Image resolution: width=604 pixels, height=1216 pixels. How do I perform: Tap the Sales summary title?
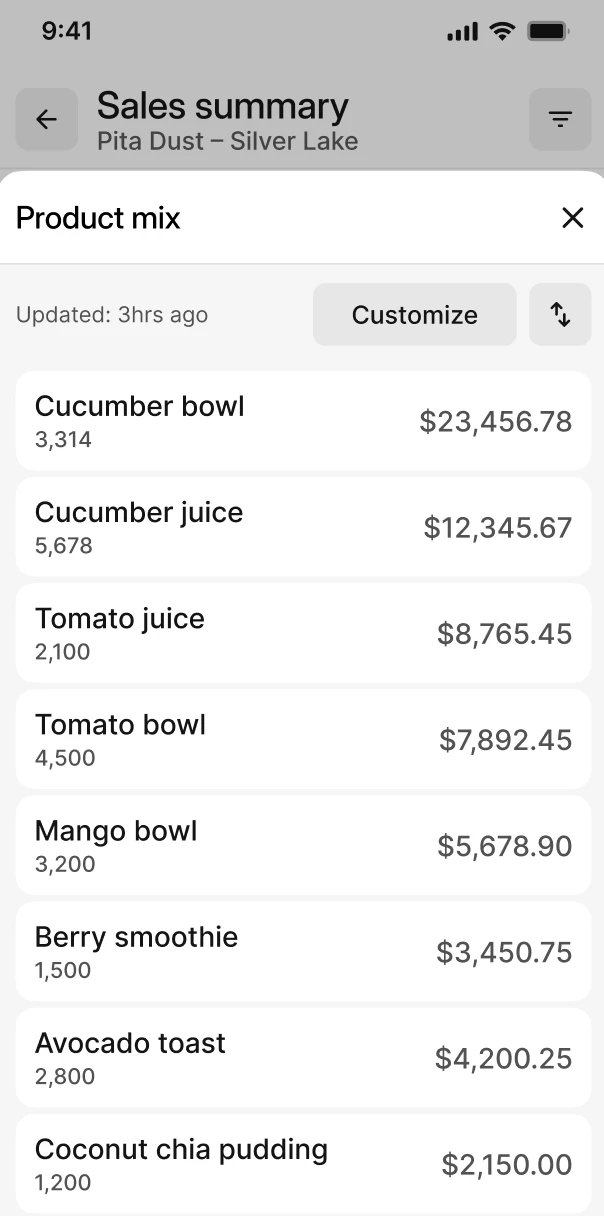pos(223,105)
